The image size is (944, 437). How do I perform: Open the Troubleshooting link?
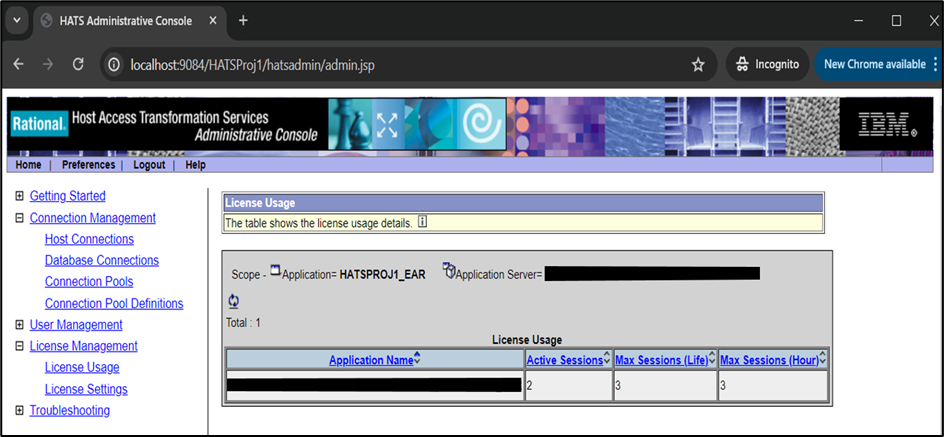(70, 411)
